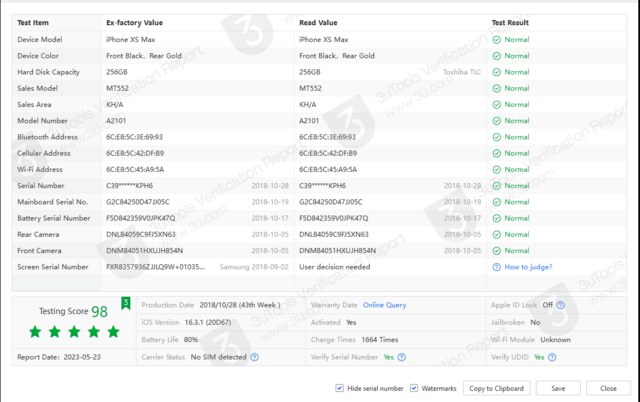
Task: Click the check icon in Battery Serial Number row
Action: pyautogui.click(x=496, y=218)
